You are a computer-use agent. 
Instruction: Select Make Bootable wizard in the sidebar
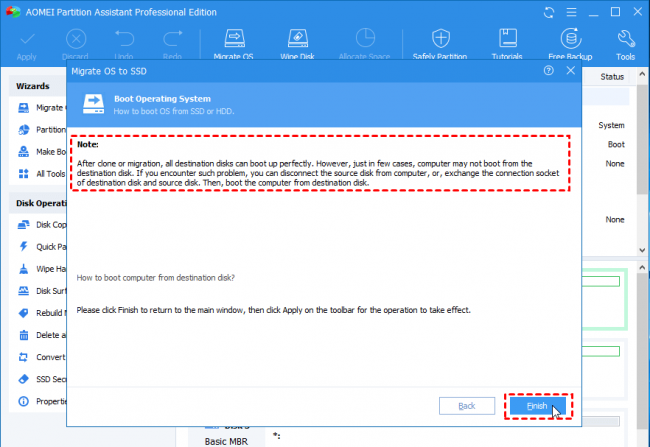point(42,152)
